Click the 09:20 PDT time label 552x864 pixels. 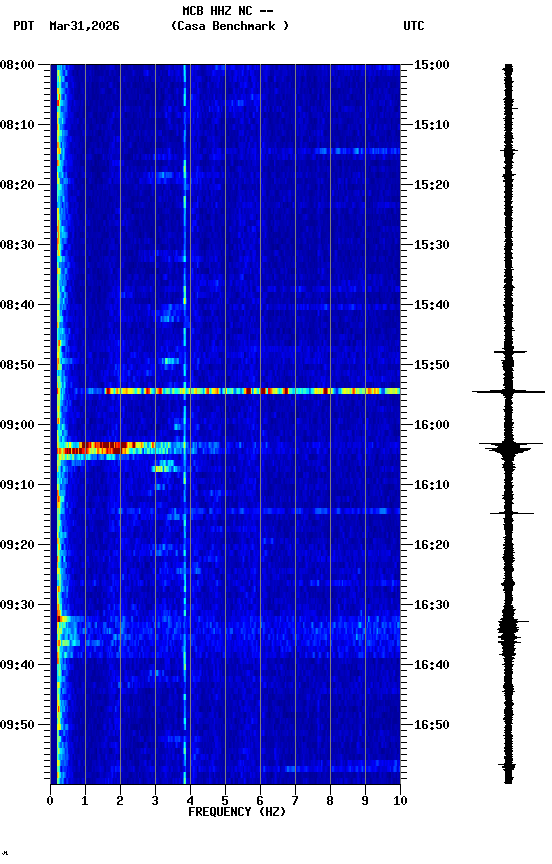pyautogui.click(x=17, y=545)
